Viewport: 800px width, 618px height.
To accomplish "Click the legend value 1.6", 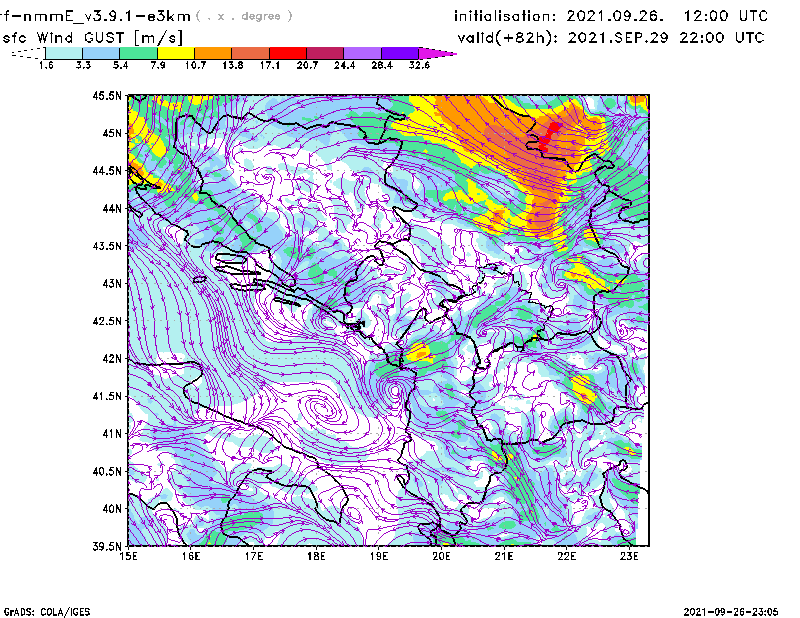I will [46, 65].
